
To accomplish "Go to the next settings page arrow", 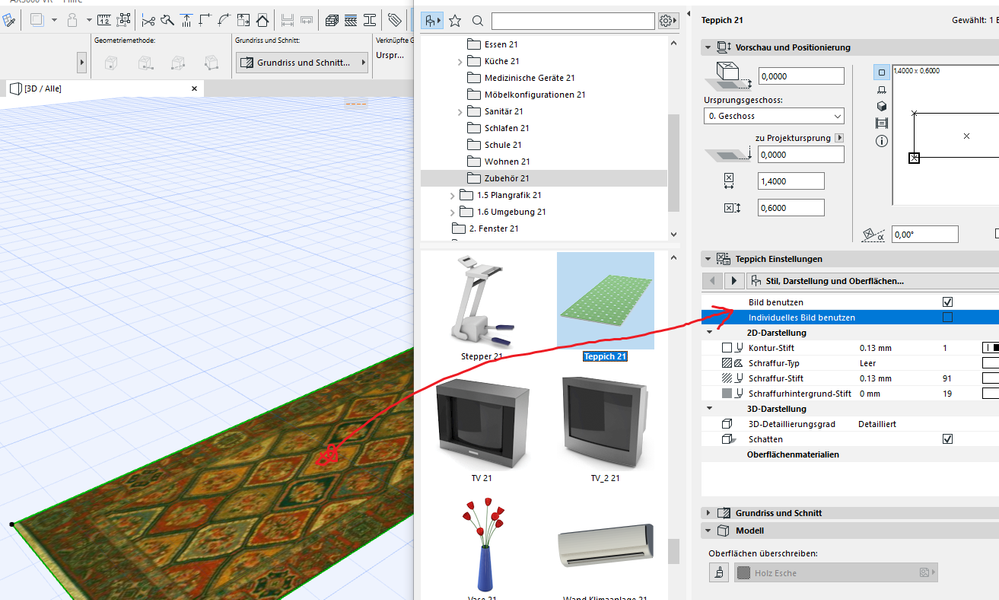I will [734, 280].
